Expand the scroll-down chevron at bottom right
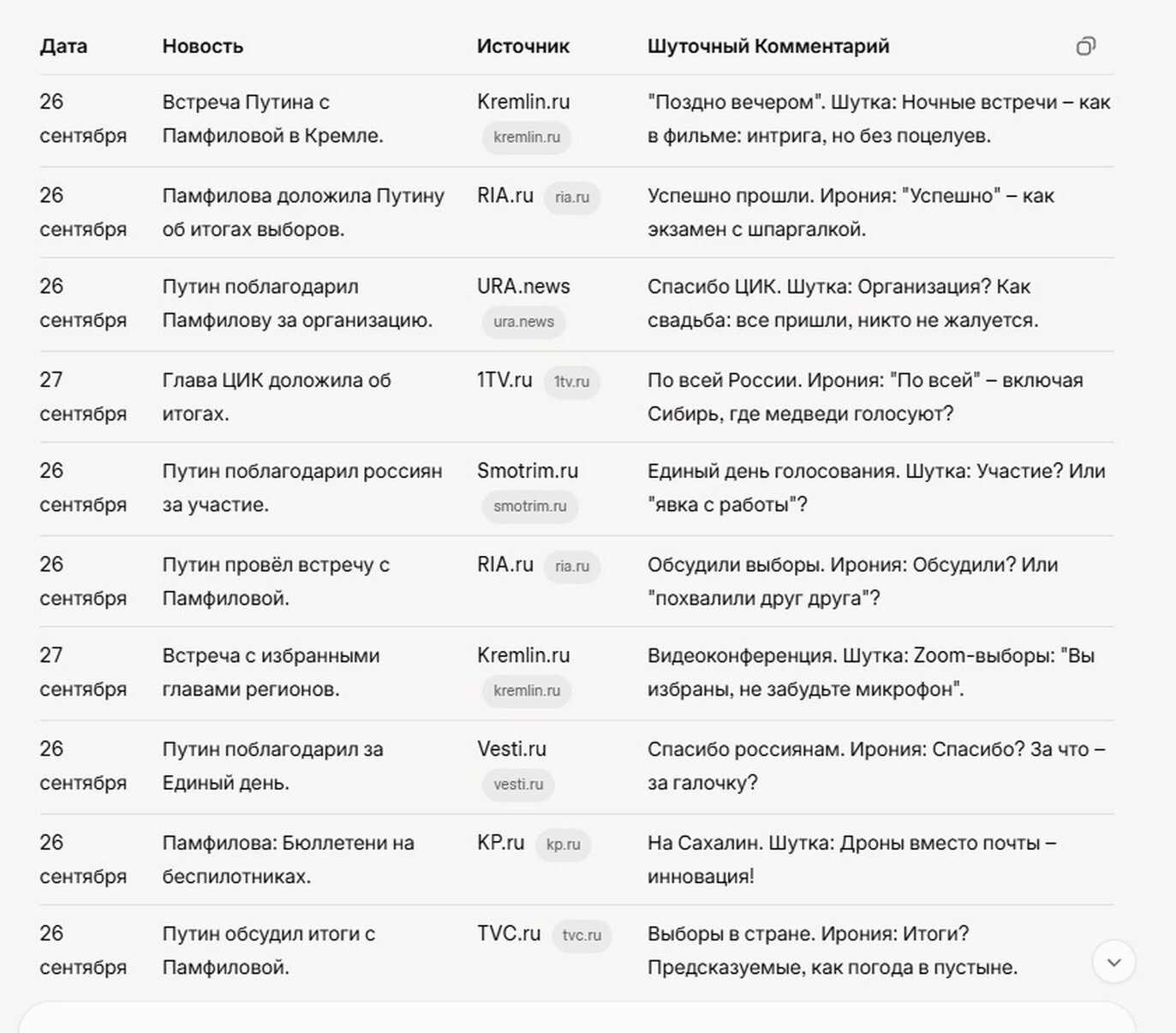 pos(1113,962)
